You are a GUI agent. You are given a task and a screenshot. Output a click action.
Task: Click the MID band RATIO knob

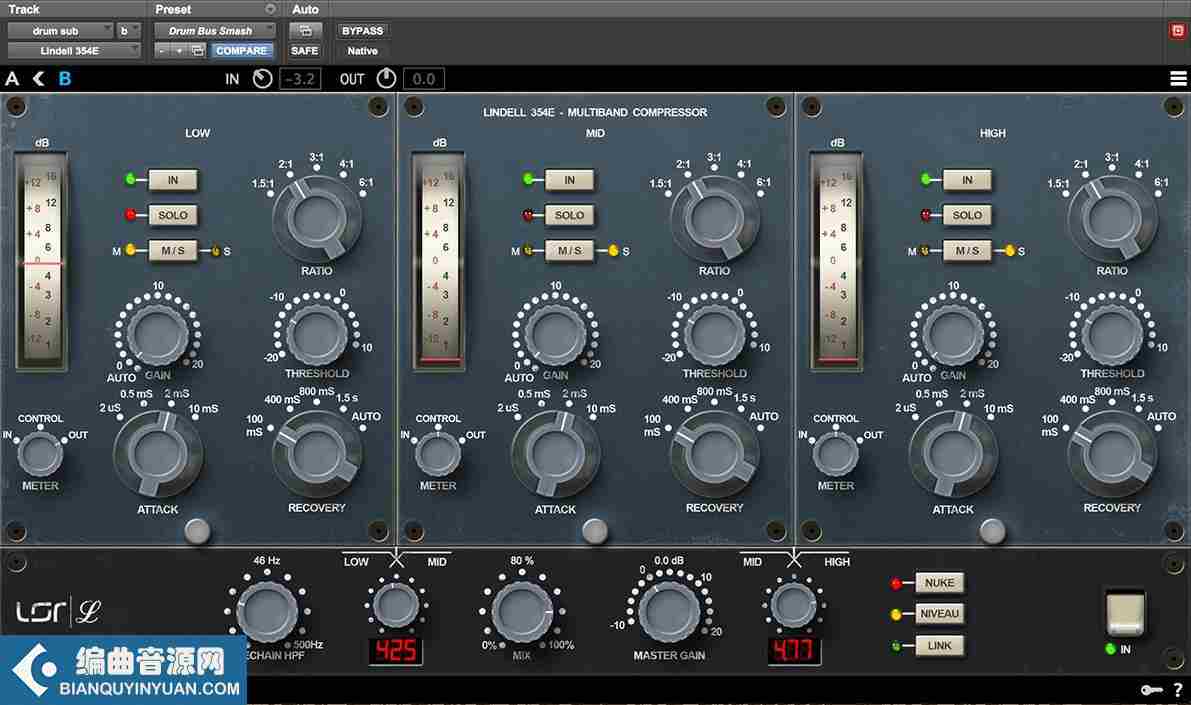tap(714, 217)
